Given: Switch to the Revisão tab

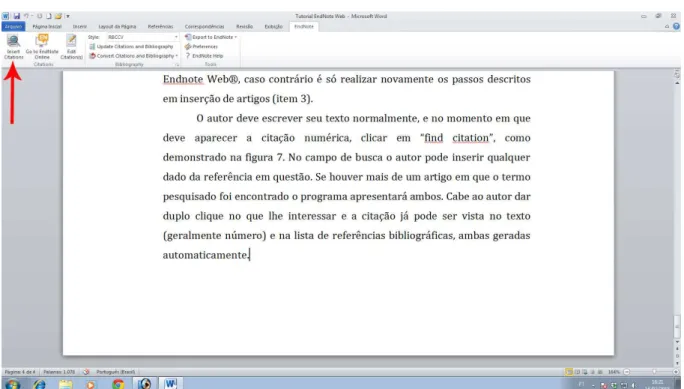Looking at the screenshot, I should point(244,27).
